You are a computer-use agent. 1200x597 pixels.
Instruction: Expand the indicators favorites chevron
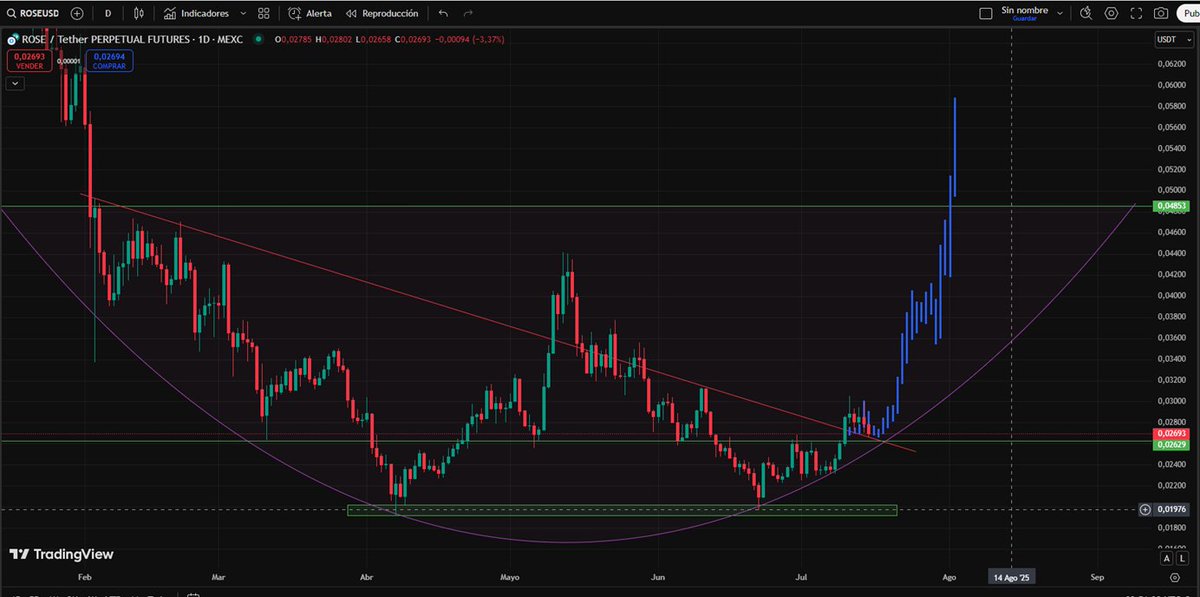(243, 14)
